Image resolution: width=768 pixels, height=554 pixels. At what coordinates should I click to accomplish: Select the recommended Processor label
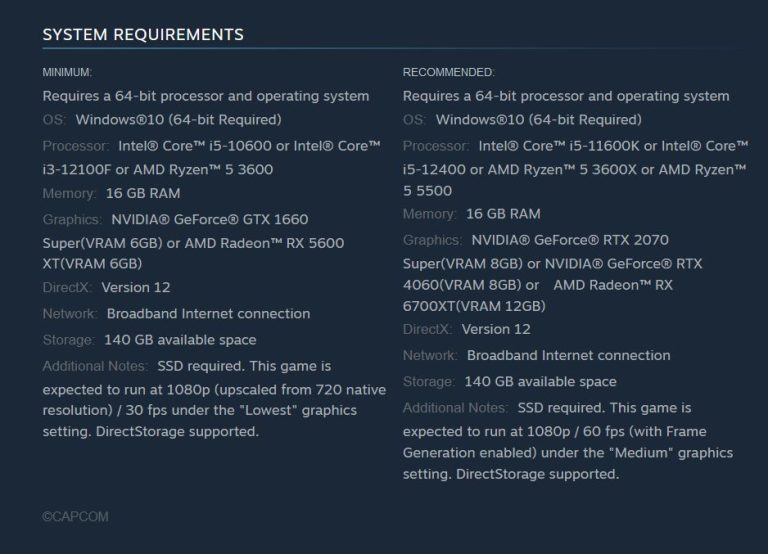(x=436, y=146)
